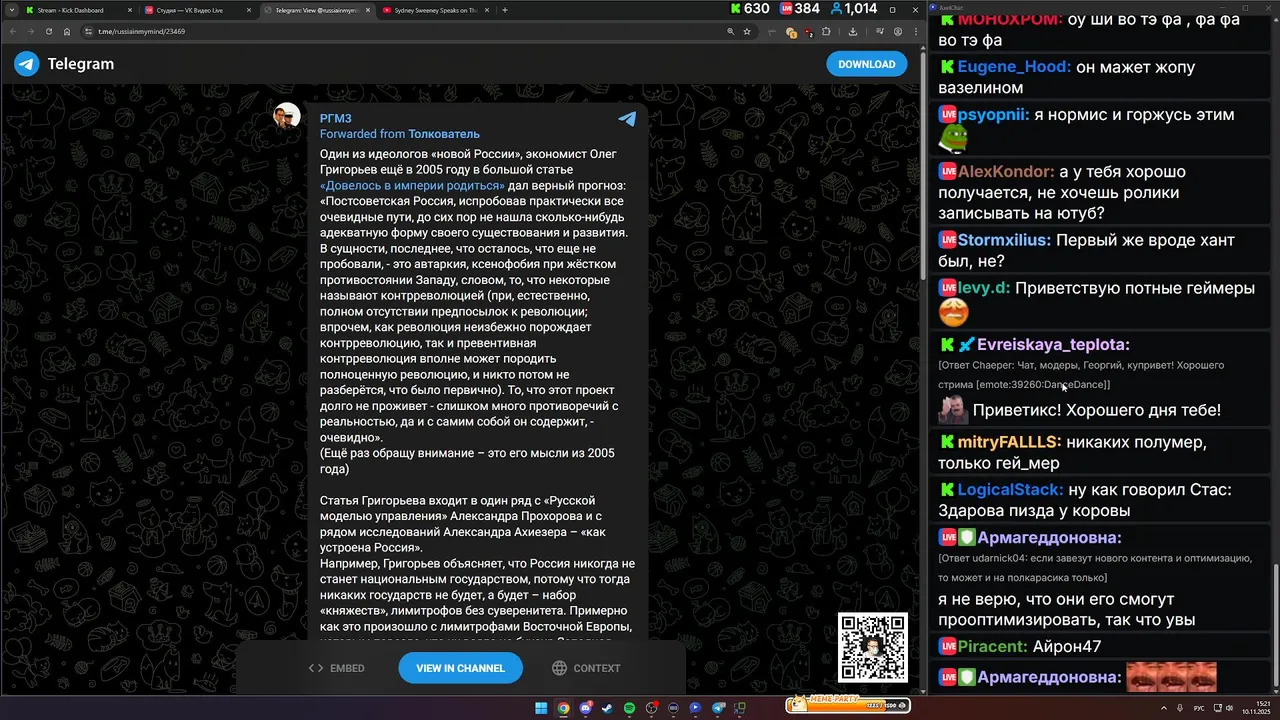Screen dimensions: 1280x720
Task: Click username psyopnii in chat
Action: click(993, 115)
